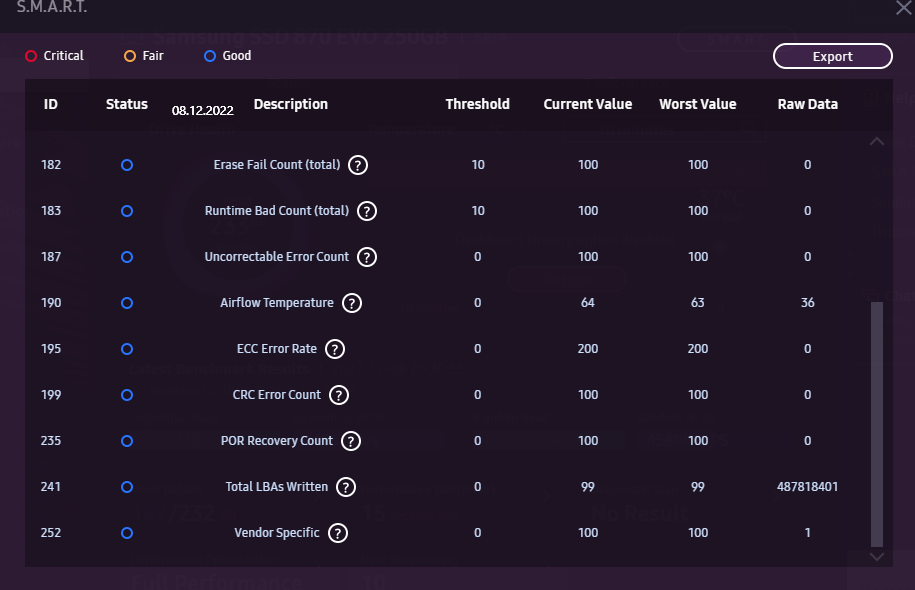Viewport: 915px width, 590px height.
Task: Open ECC Error Rate help tooltip
Action: [335, 349]
